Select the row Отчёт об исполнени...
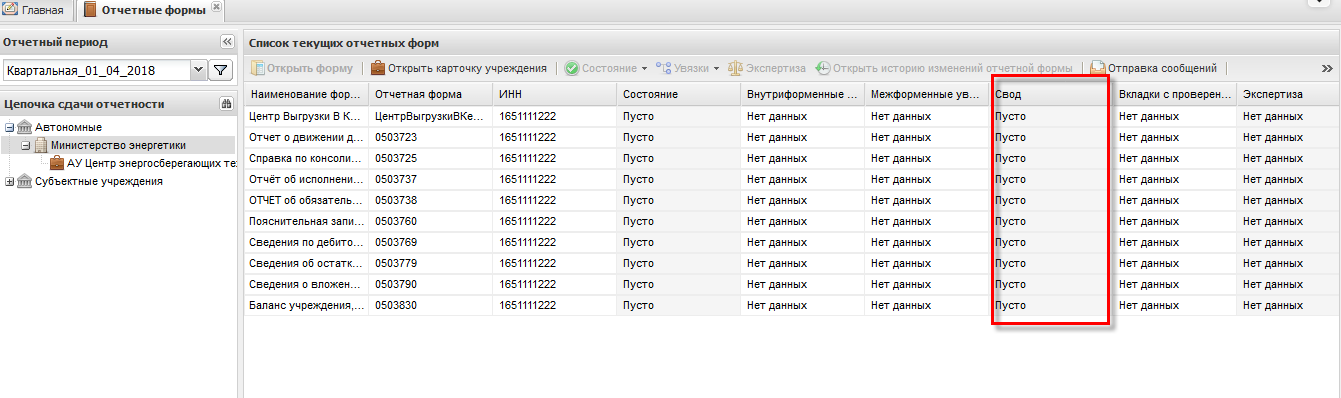This screenshot has height=398, width=1341. coord(792,179)
